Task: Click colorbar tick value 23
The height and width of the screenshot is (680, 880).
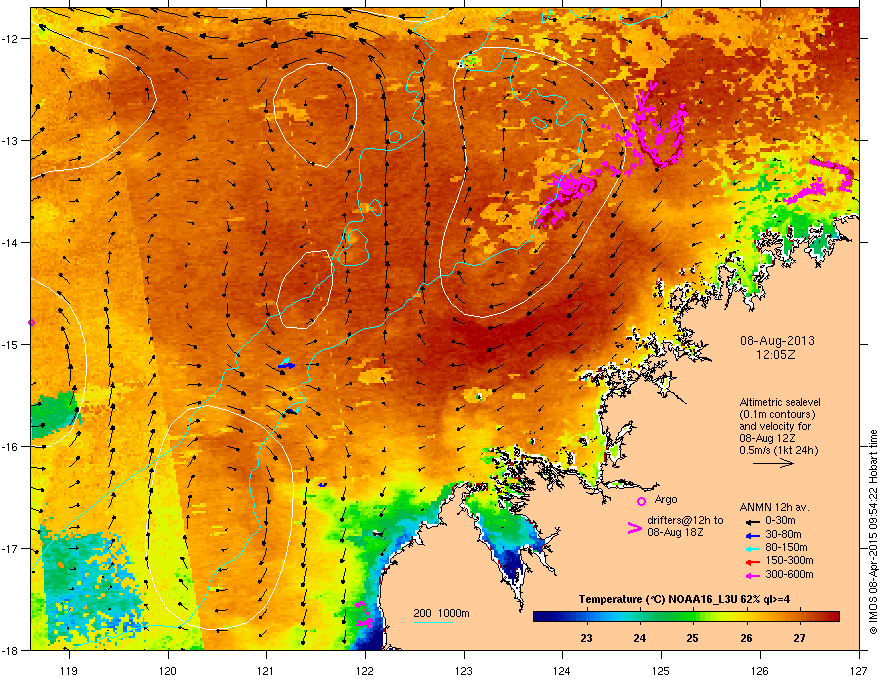Action: coord(586,638)
